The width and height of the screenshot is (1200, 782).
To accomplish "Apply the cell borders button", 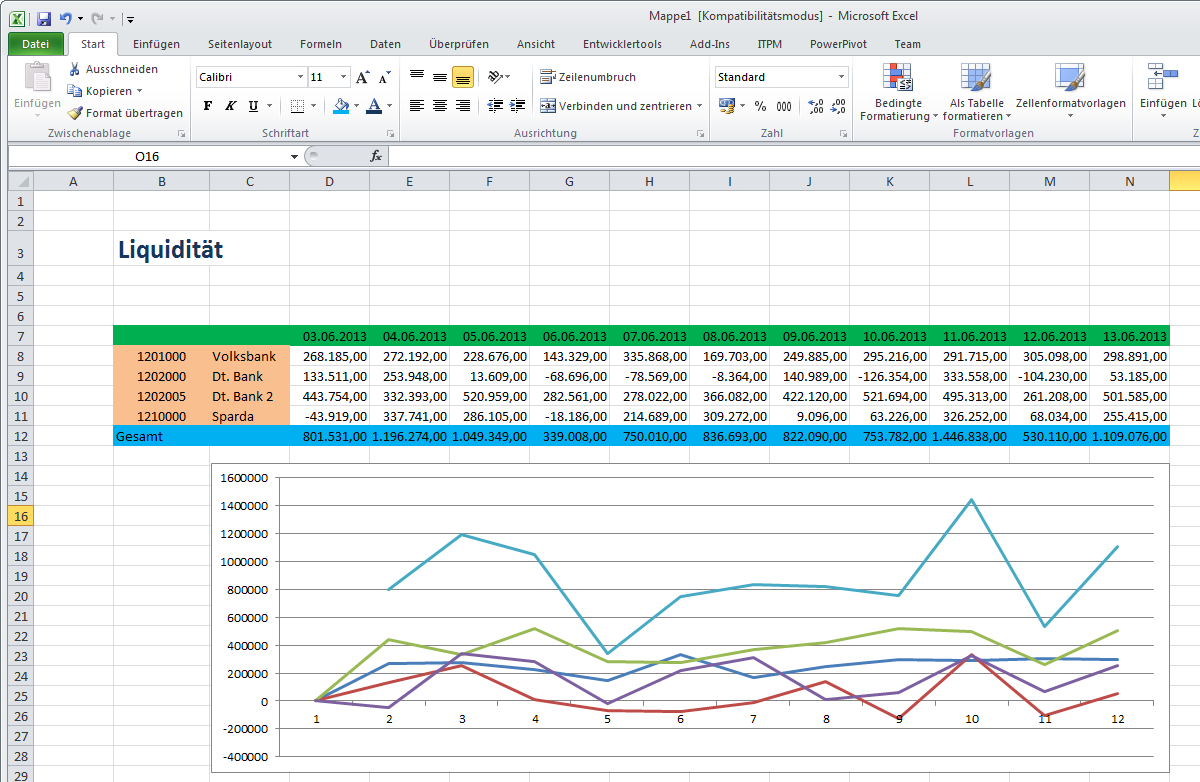I will [297, 106].
